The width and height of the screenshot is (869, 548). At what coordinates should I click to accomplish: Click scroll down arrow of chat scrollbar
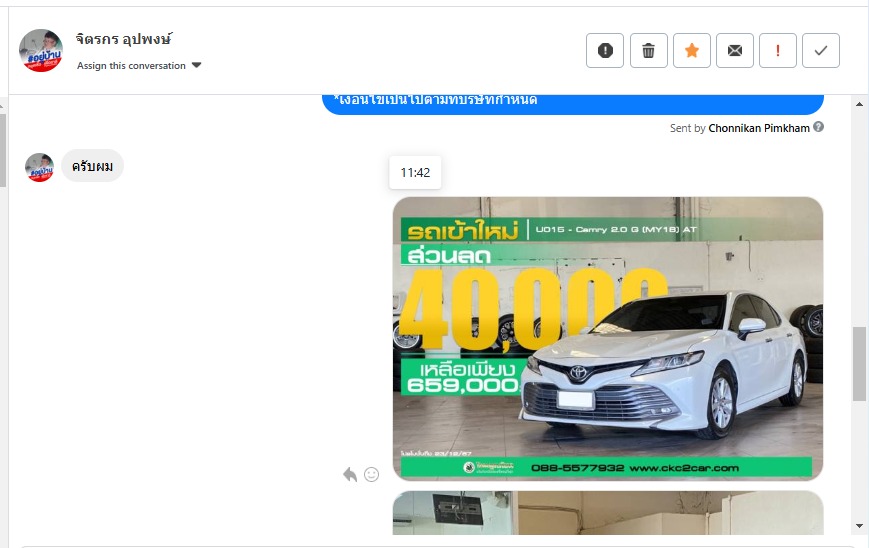point(860,526)
